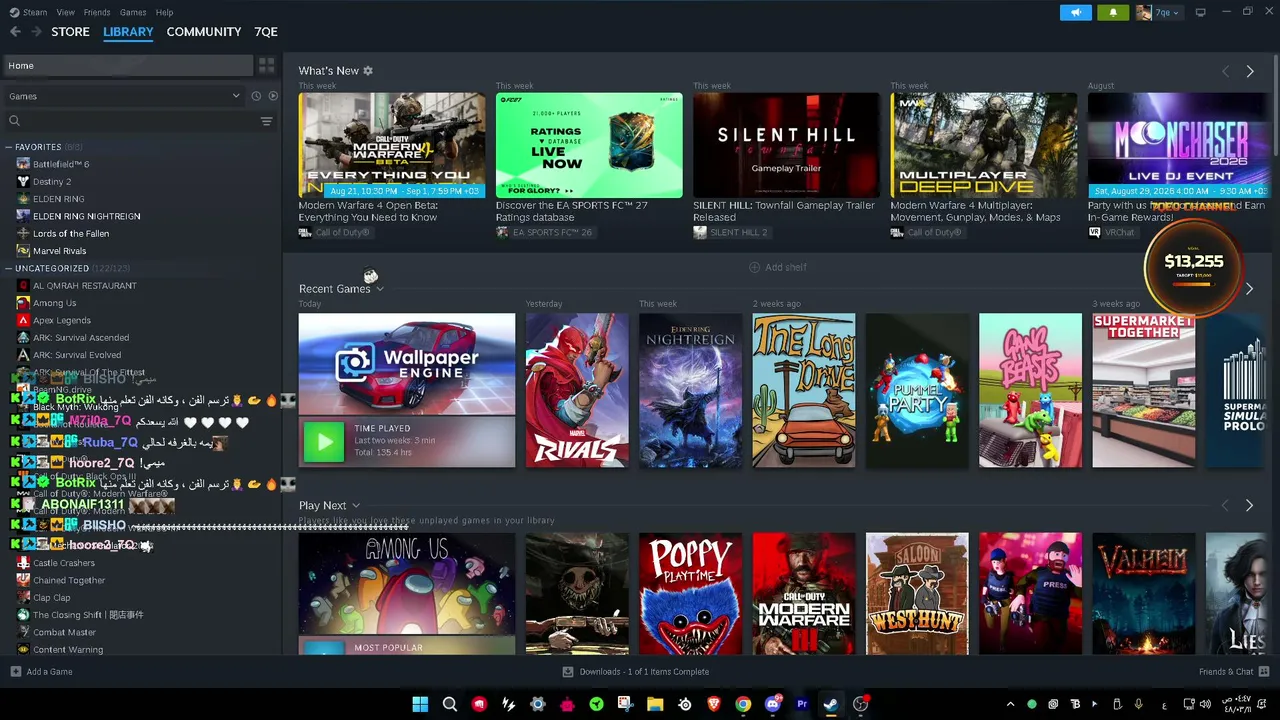Open the Games menu

133,12
